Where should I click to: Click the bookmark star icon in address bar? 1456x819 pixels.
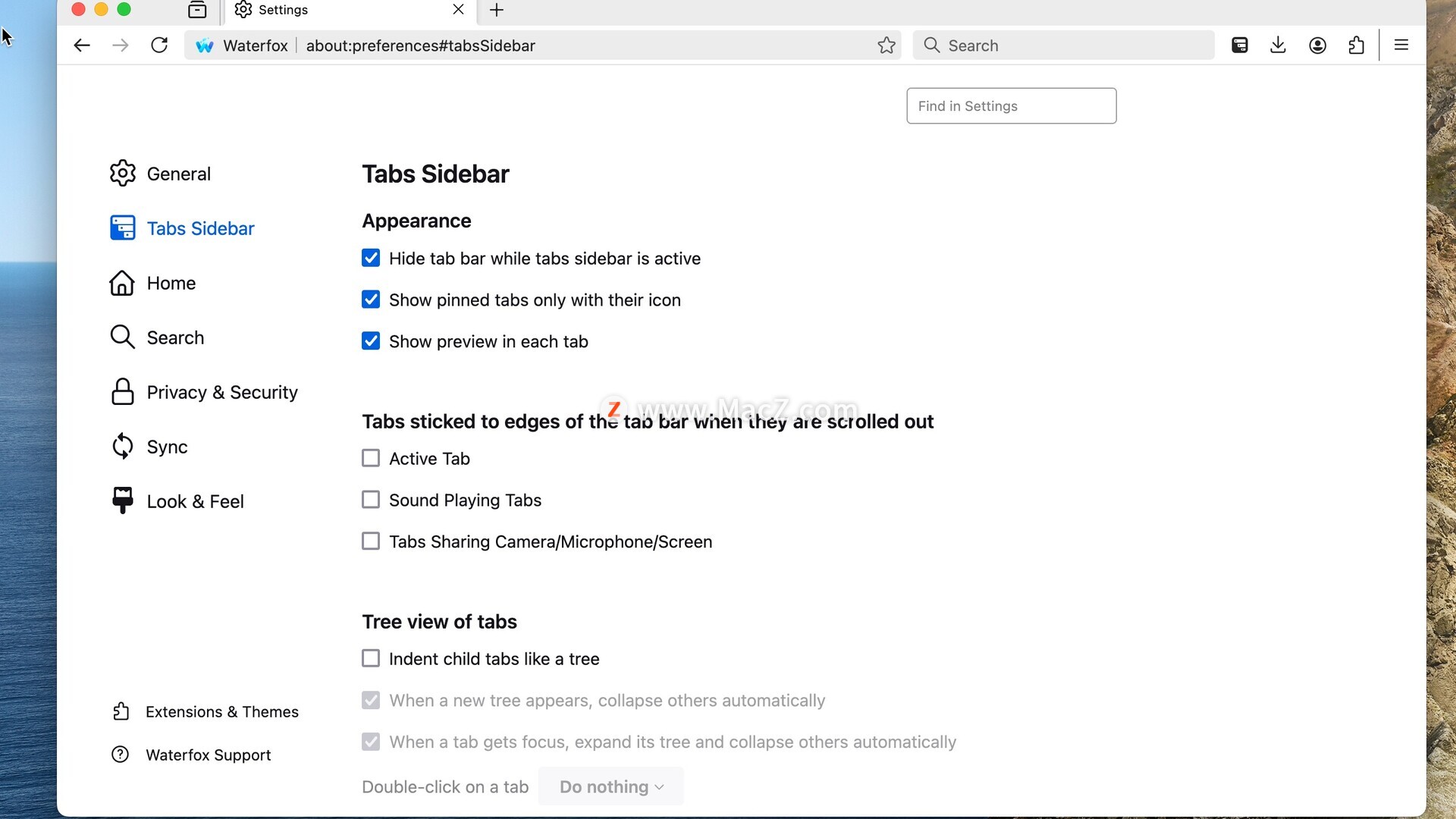886,45
